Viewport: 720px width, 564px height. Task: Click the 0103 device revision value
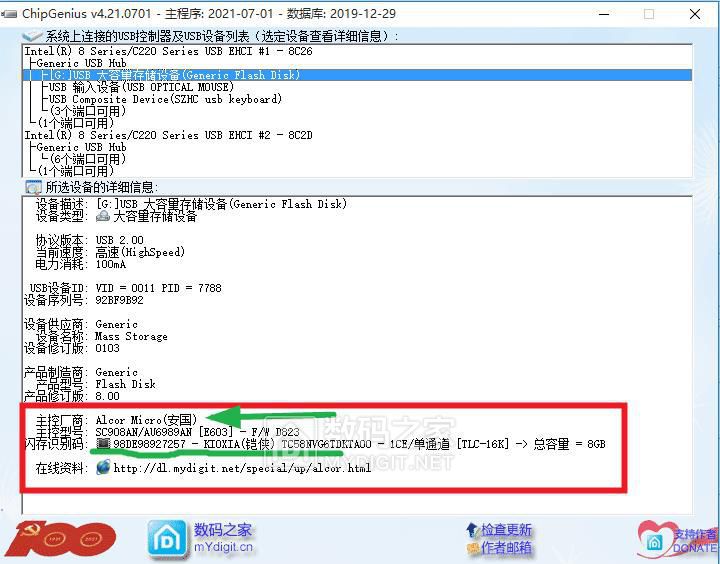107,348
